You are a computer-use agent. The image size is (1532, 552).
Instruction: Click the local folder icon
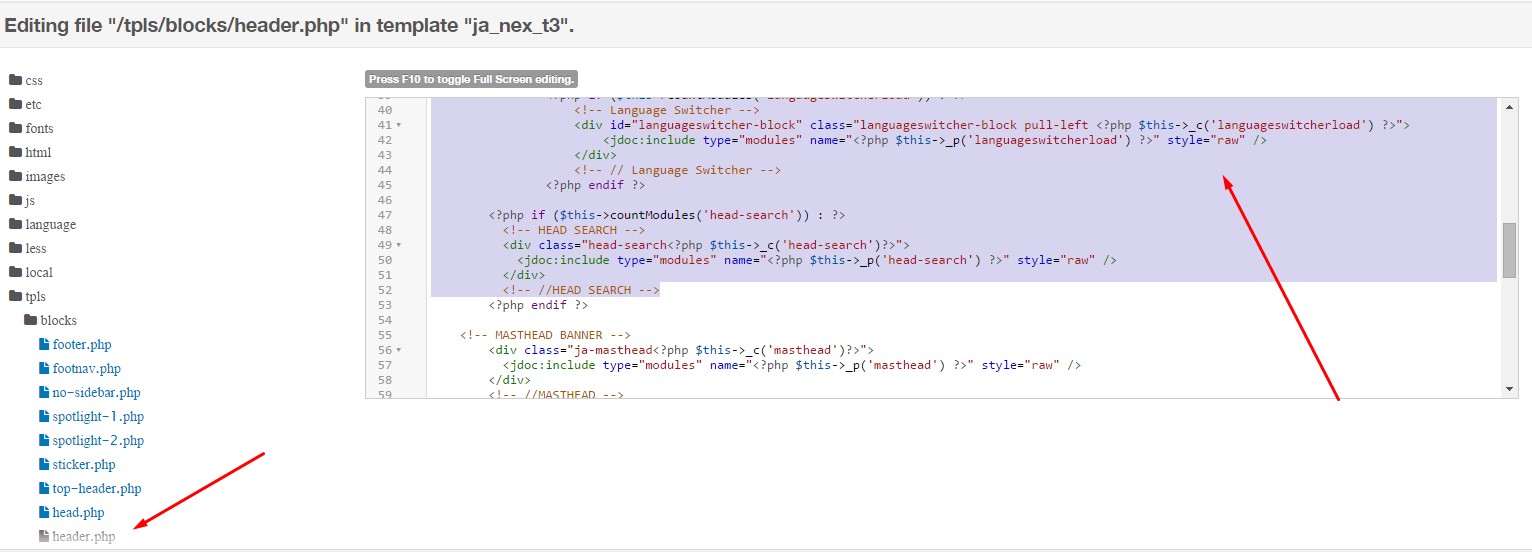coord(15,272)
